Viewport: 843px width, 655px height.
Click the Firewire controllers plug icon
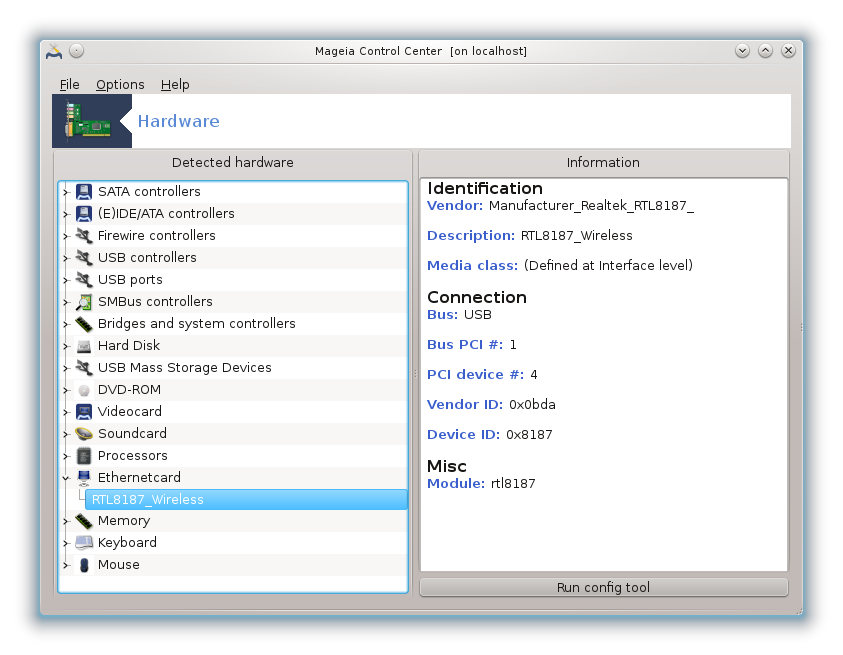[84, 236]
